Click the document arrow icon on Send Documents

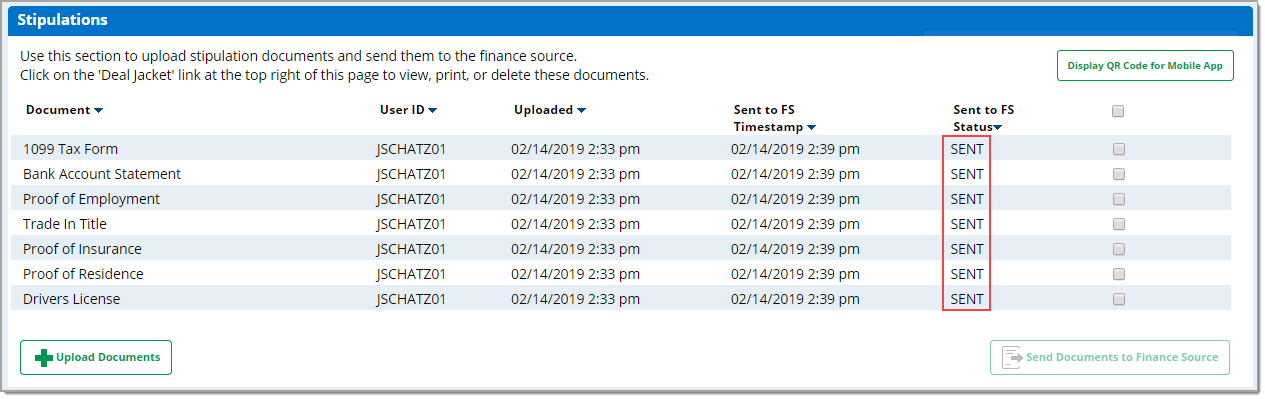(1012, 357)
